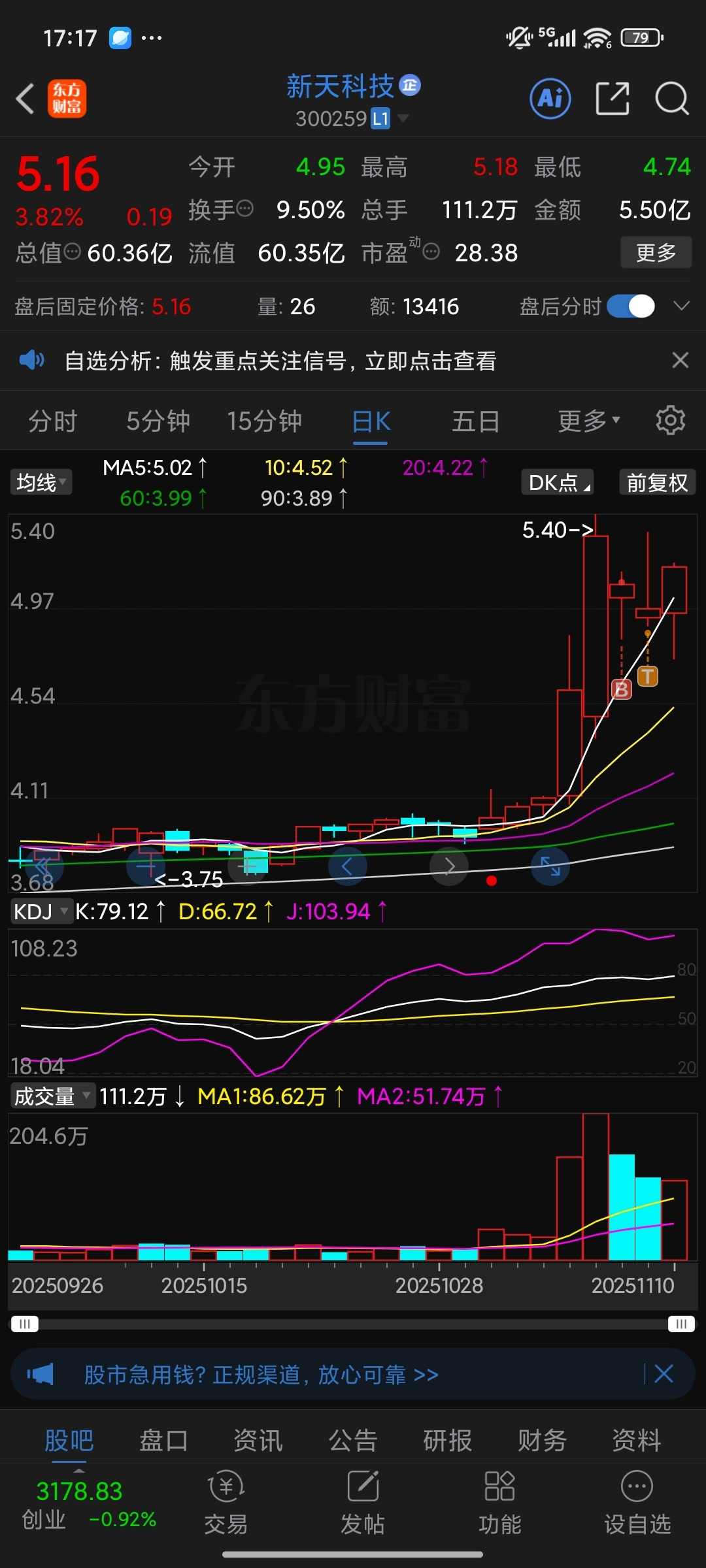Image resolution: width=706 pixels, height=1568 pixels.
Task: Expand the after-hours row chevron
Action: pyautogui.click(x=681, y=306)
